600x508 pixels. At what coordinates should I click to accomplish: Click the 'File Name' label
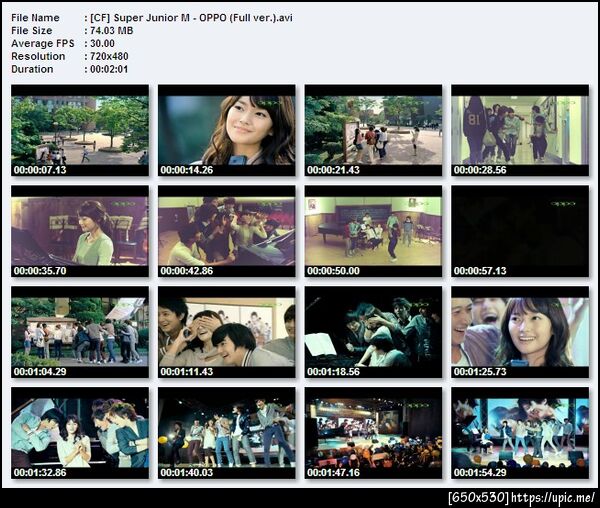[x=35, y=18]
